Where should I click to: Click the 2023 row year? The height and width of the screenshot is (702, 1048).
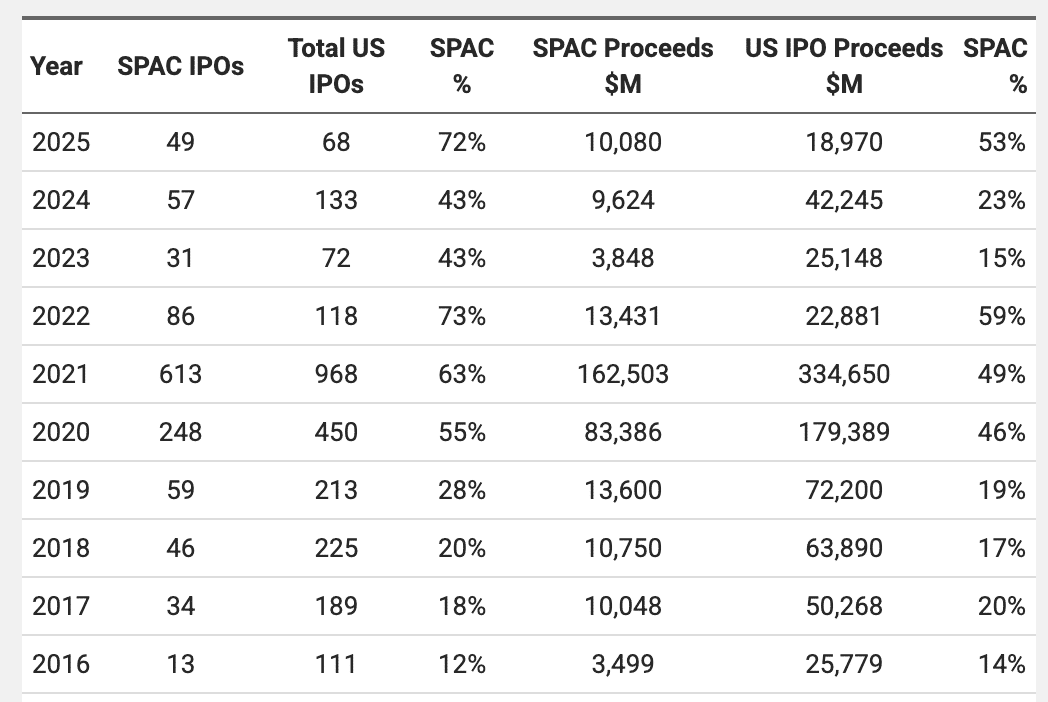(x=61, y=258)
